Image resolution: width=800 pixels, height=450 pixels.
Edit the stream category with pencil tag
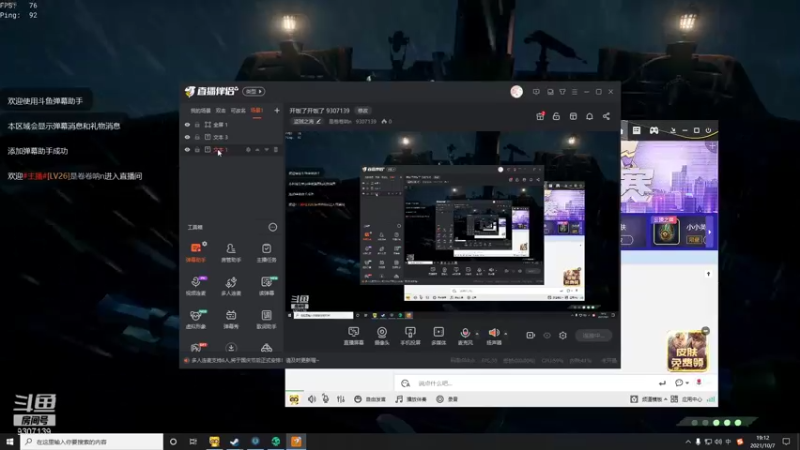(x=307, y=121)
